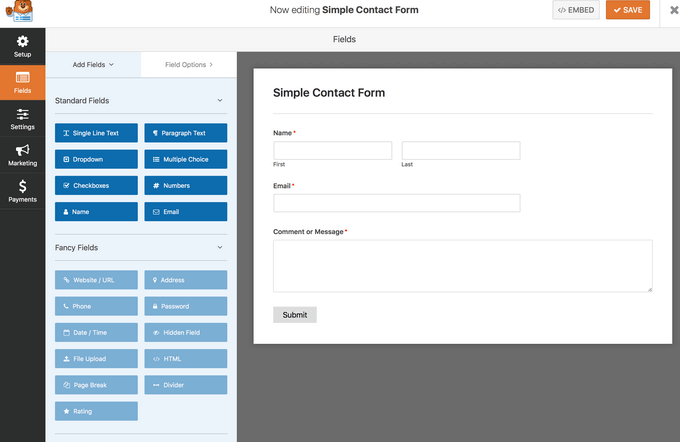Collapse the Fancy Fields section
This screenshot has height=442, width=680.
coord(220,248)
